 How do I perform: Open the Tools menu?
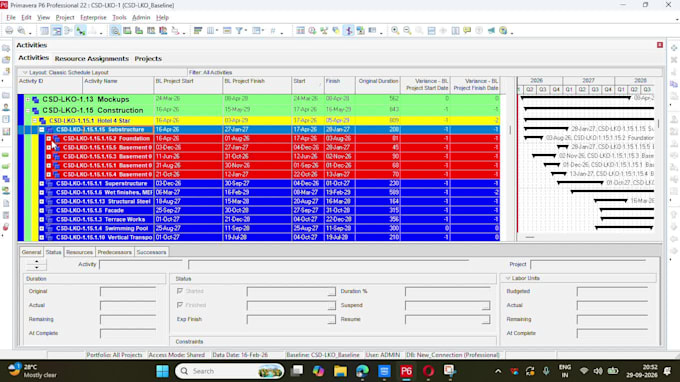(x=119, y=17)
